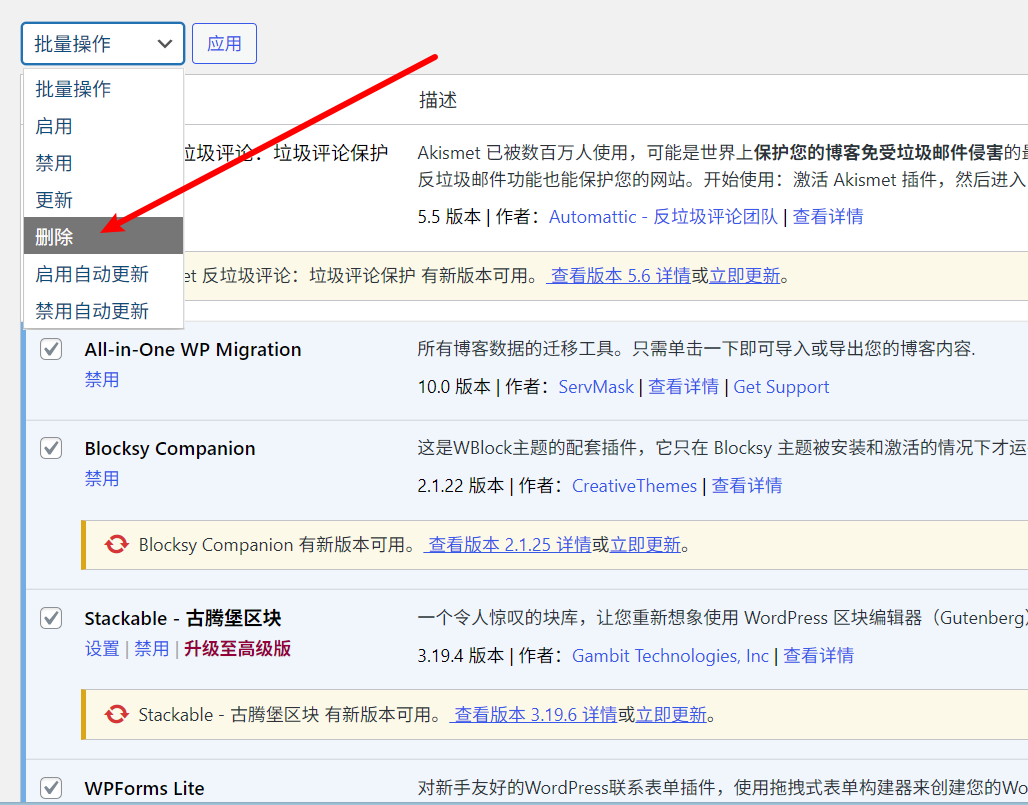Uncheck the Blocksy Companion checkbox

pos(51,448)
